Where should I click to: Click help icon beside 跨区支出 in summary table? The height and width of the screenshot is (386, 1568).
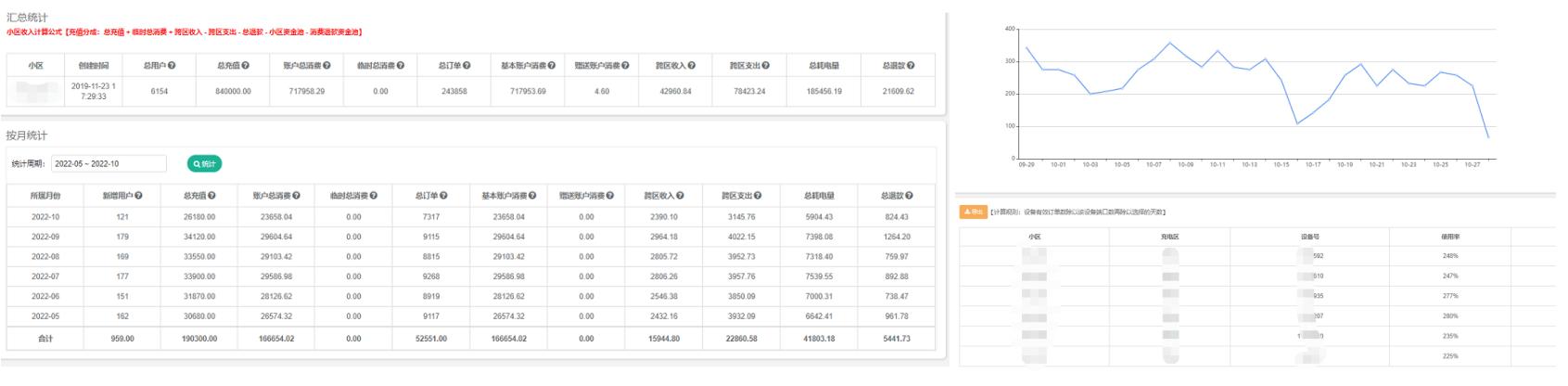[766, 66]
